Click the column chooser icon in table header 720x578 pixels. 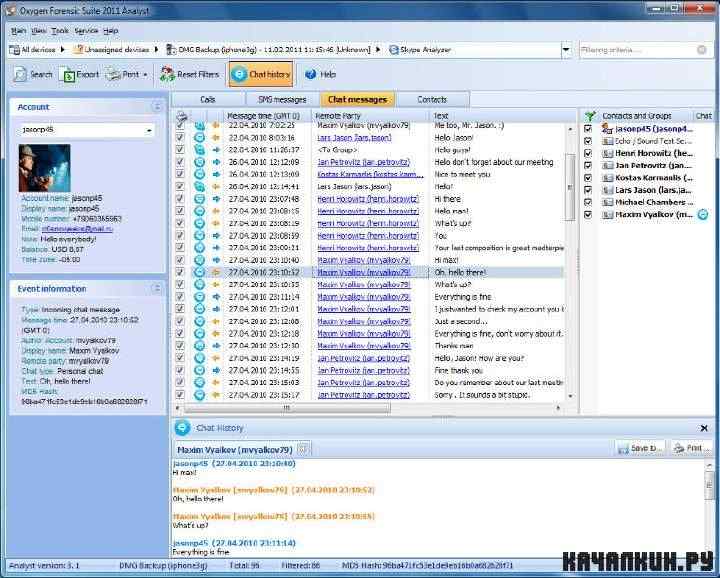tap(182, 116)
